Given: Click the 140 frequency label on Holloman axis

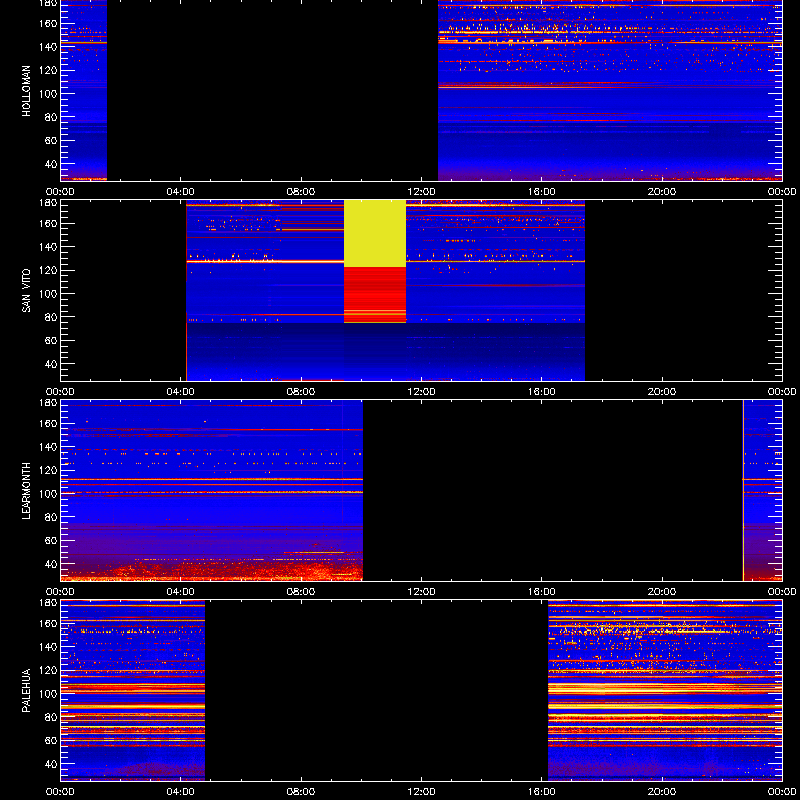Looking at the screenshot, I should pyautogui.click(x=49, y=47).
